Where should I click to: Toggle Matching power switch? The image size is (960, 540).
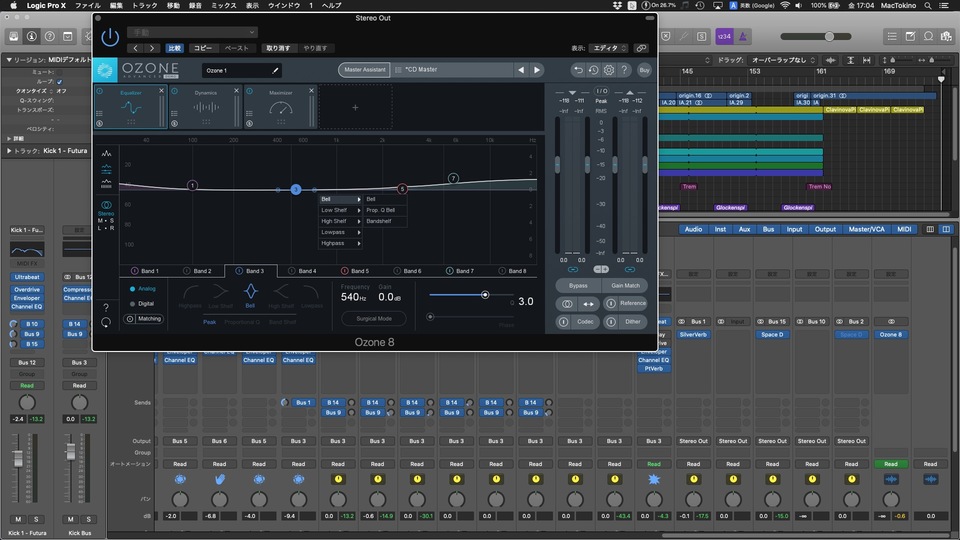pos(130,318)
